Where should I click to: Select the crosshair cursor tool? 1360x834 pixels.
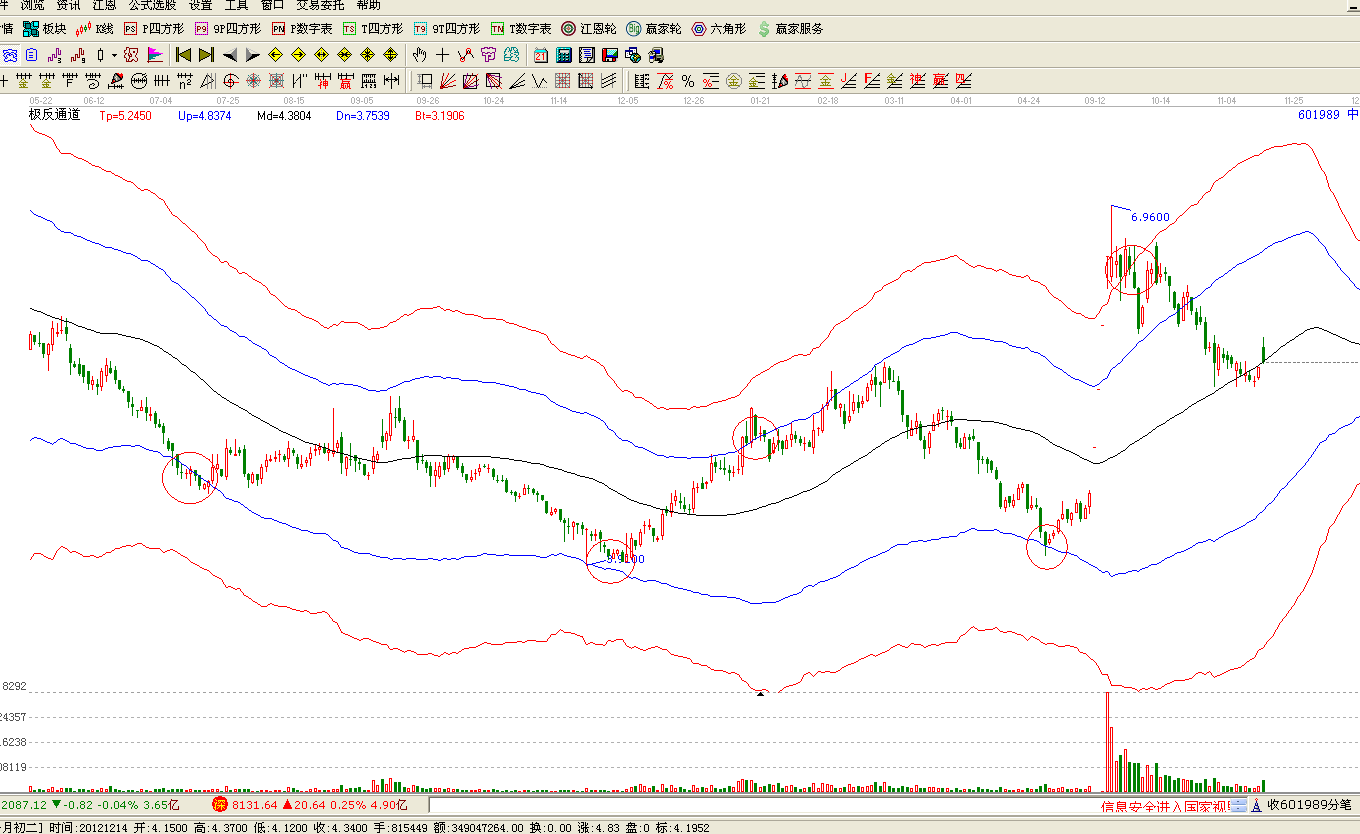click(x=442, y=54)
